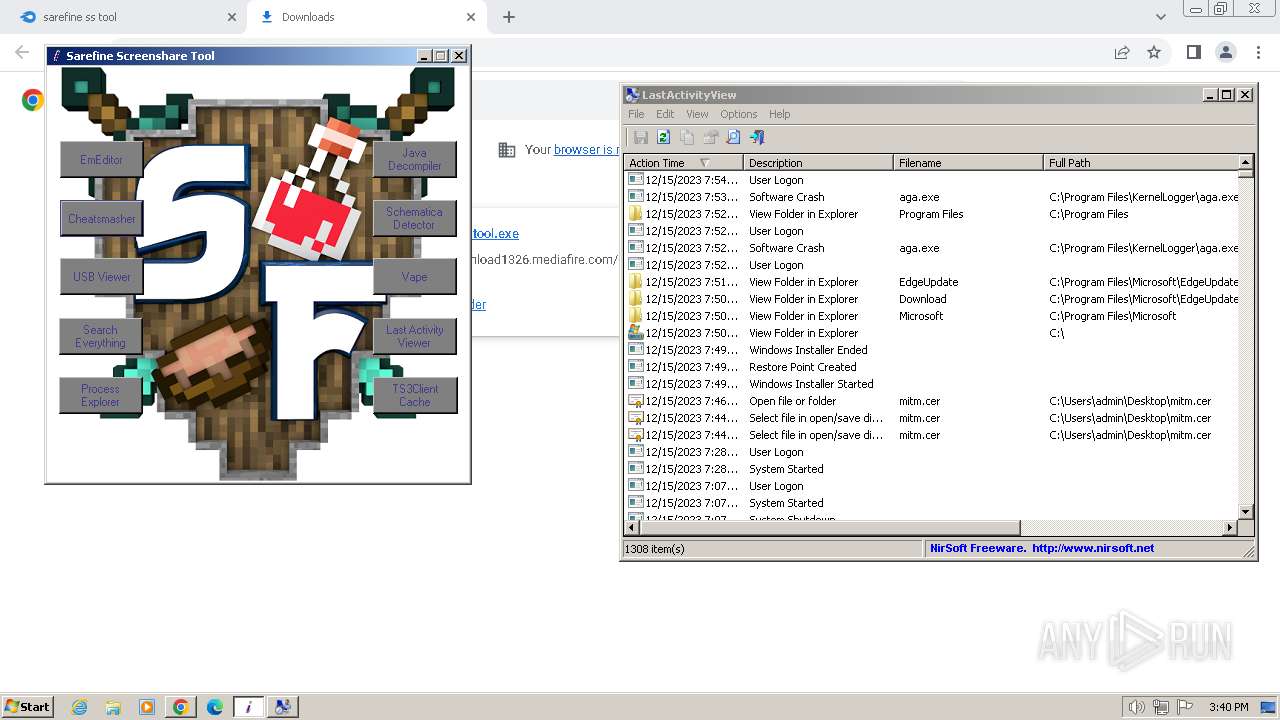Click the Edge icon on taskbar
Image resolution: width=1280 pixels, height=720 pixels.
click(x=215, y=707)
